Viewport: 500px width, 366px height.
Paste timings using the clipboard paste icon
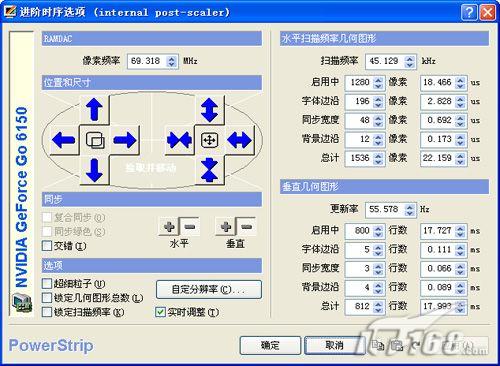point(397,345)
